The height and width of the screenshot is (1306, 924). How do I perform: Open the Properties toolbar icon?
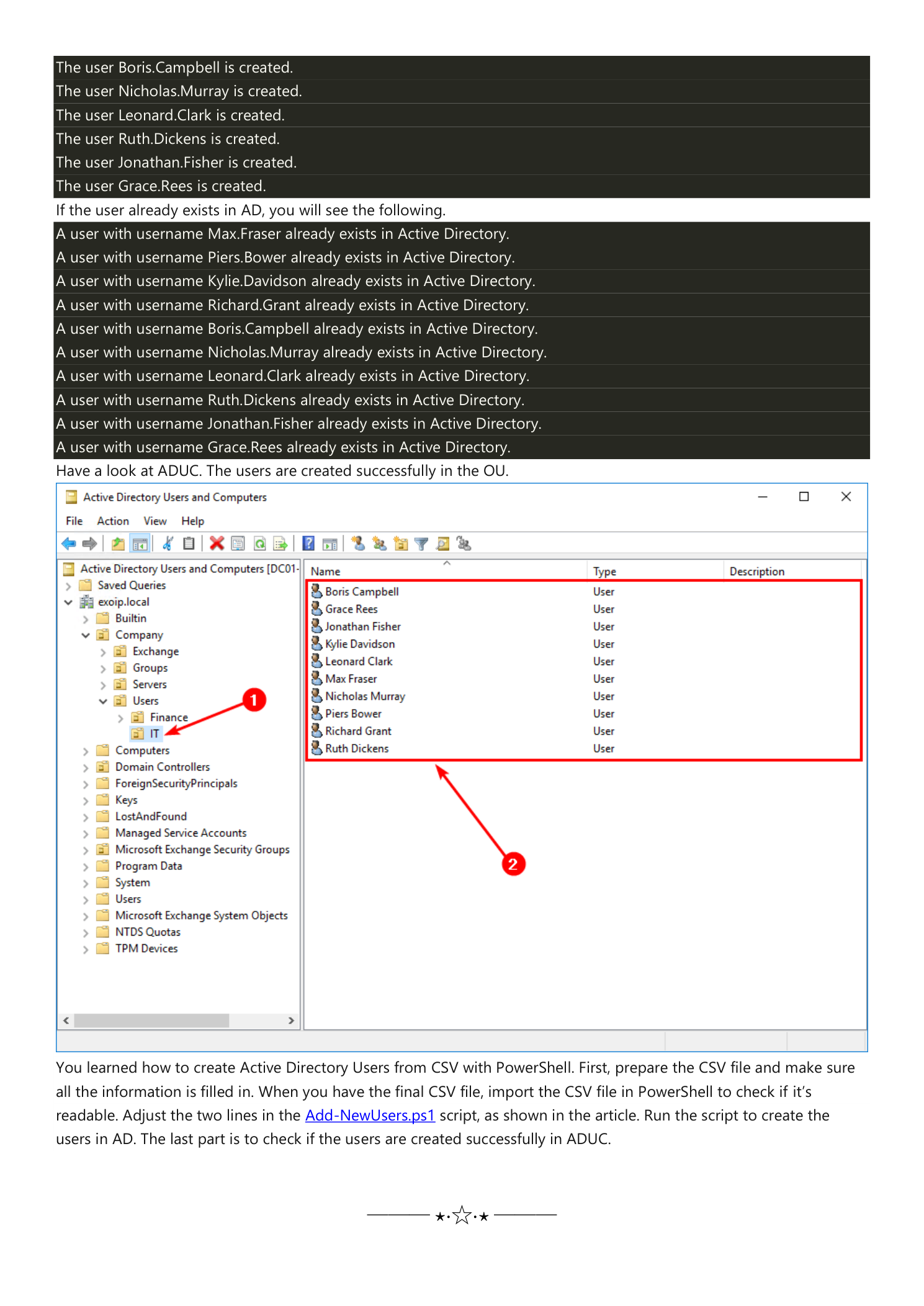[x=238, y=544]
